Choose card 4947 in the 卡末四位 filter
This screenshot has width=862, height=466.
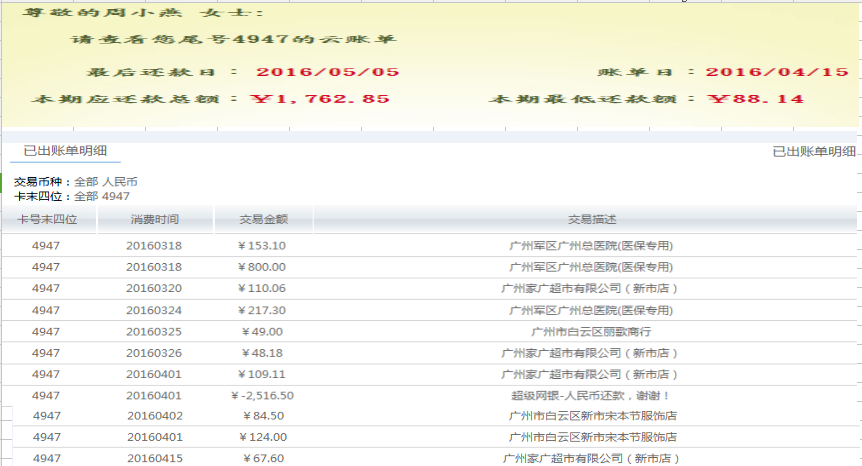[116, 197]
